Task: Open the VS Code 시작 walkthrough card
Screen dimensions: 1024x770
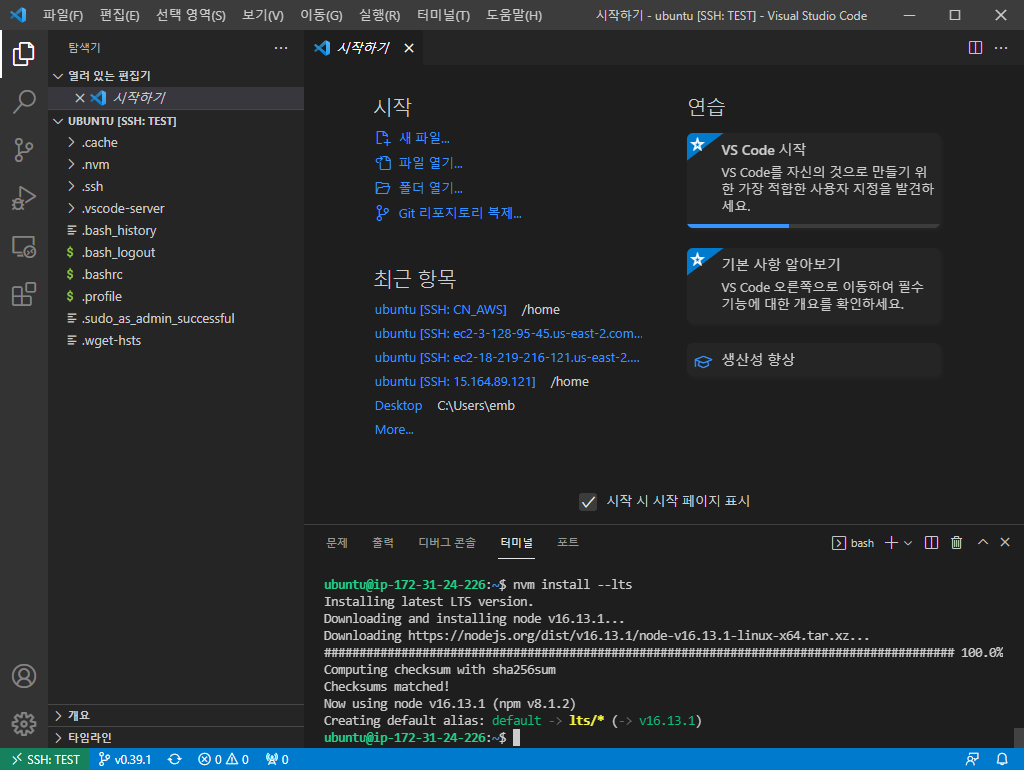Action: (x=813, y=180)
